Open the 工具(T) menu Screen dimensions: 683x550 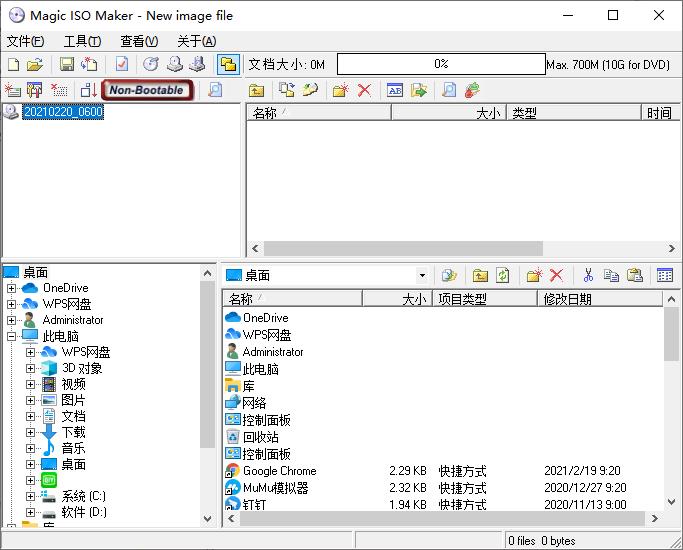(x=82, y=41)
